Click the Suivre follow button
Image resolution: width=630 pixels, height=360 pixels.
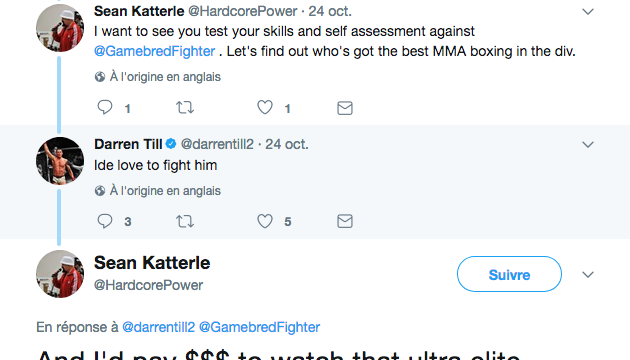[x=509, y=274]
